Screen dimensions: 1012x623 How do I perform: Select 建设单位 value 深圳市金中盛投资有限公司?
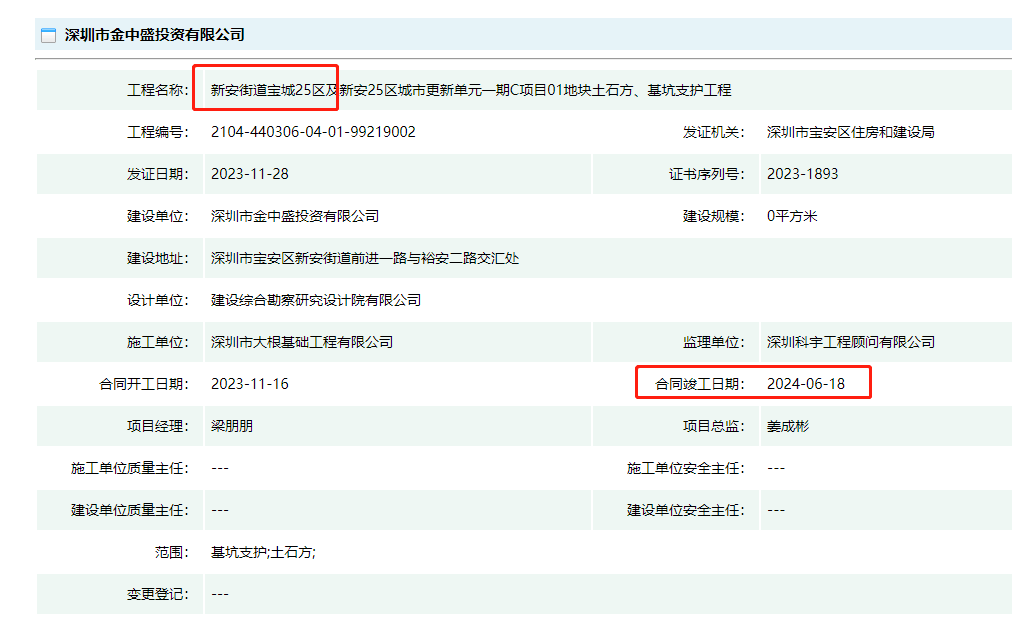click(x=295, y=216)
